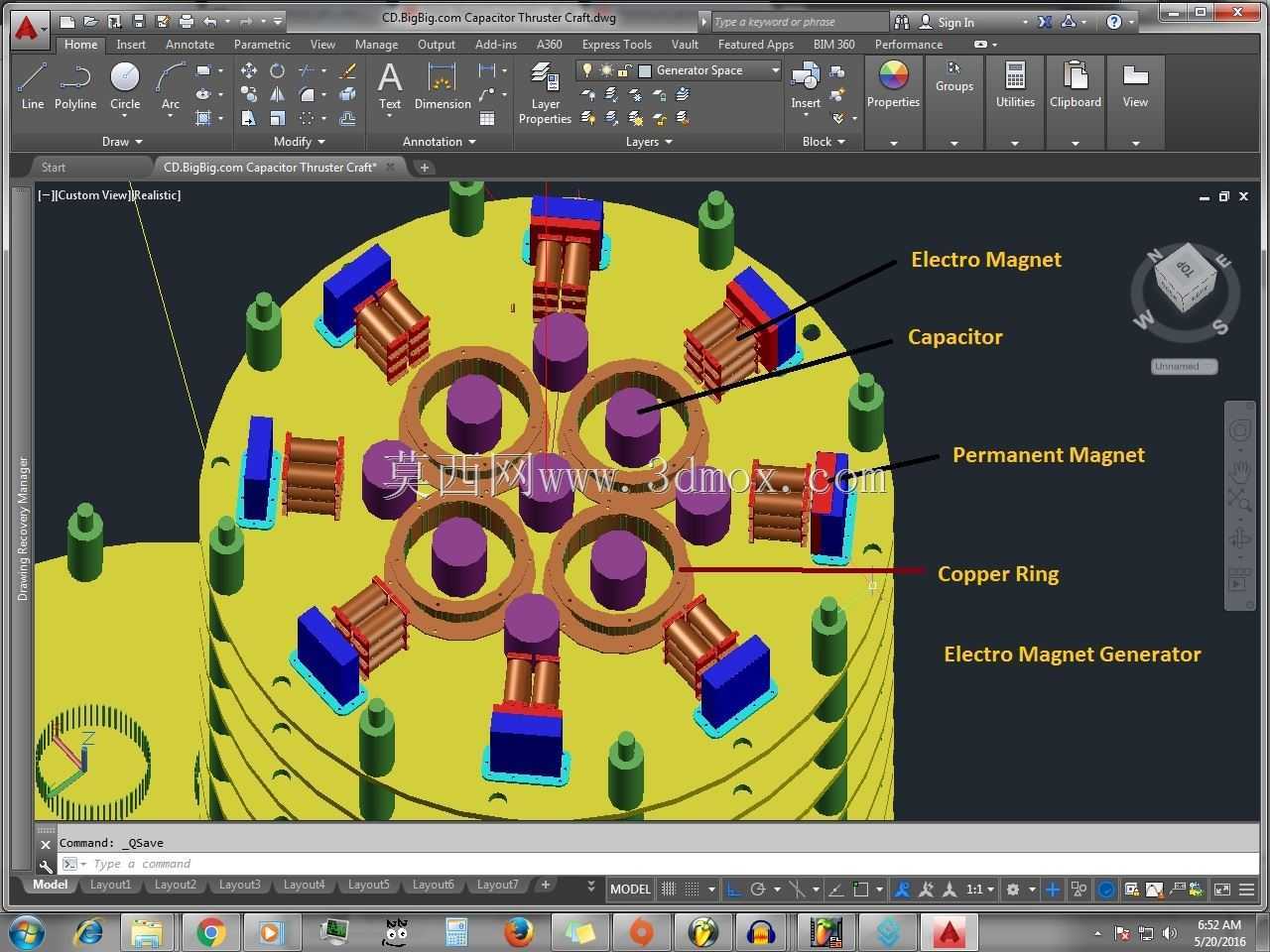The width and height of the screenshot is (1270, 952).
Task: Toggle drawing grid display in status bar
Action: pos(668,889)
